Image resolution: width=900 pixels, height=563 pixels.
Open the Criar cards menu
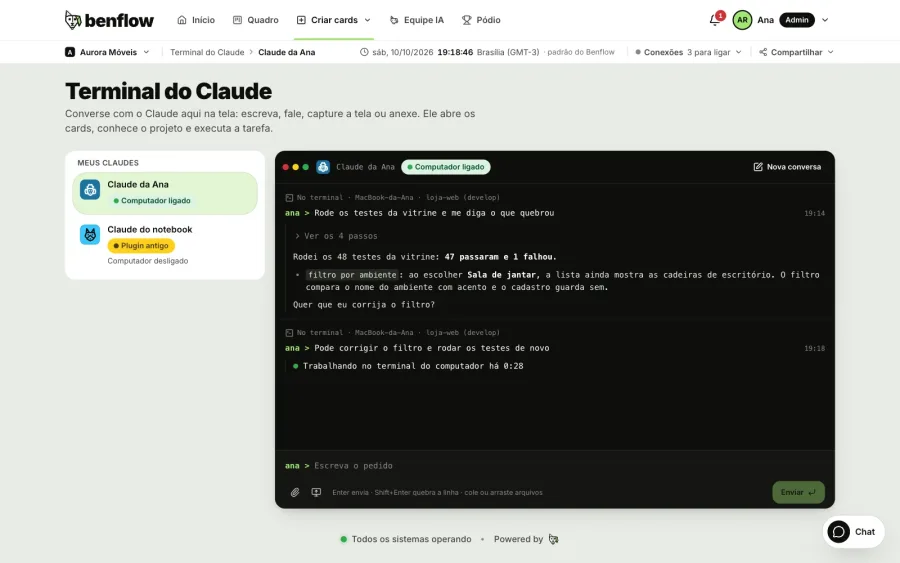click(x=333, y=20)
